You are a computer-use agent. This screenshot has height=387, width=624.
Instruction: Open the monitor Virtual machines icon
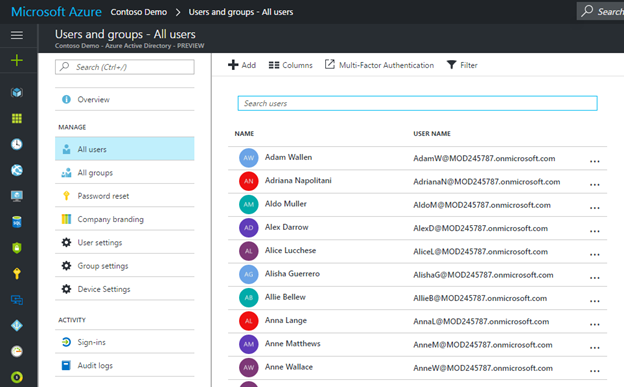click(17, 196)
